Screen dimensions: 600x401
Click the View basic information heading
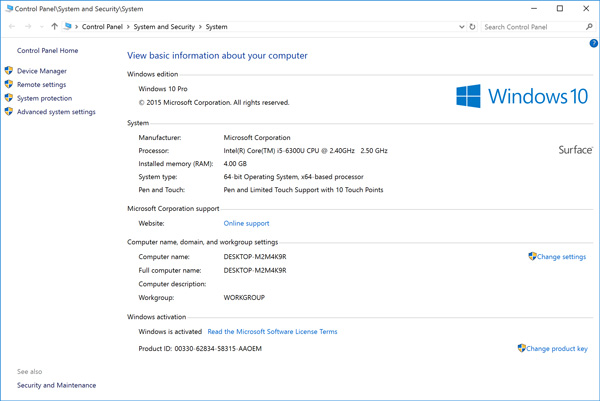pos(217,56)
